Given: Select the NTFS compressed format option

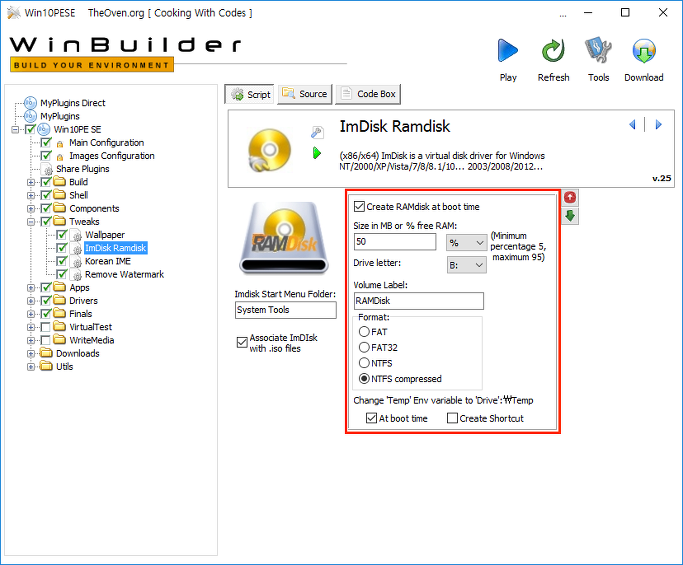Looking at the screenshot, I should [x=364, y=379].
